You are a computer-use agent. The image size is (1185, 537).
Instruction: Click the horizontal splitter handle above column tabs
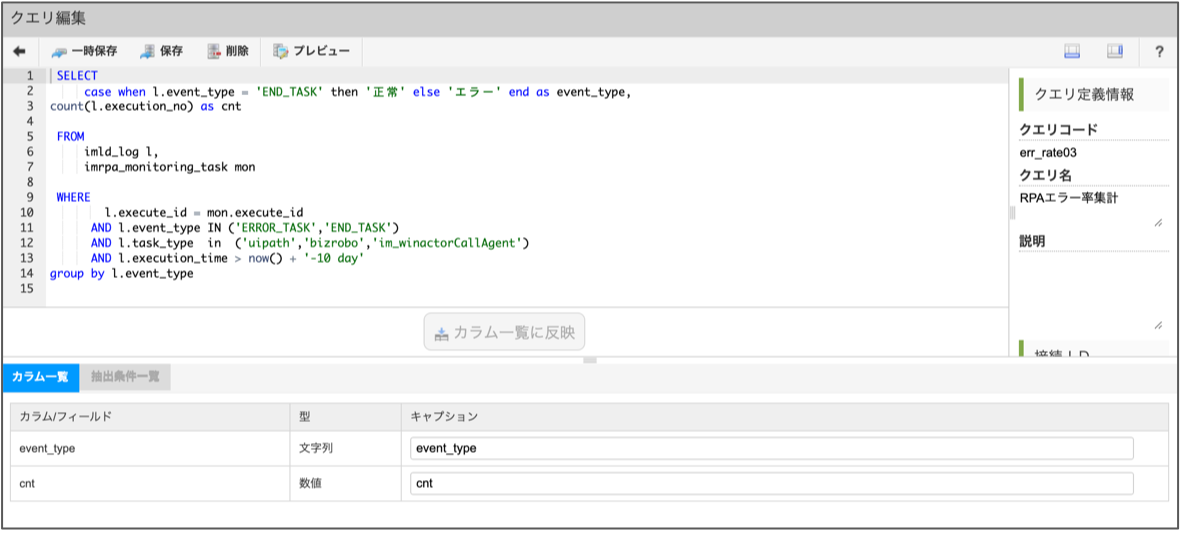click(590, 360)
